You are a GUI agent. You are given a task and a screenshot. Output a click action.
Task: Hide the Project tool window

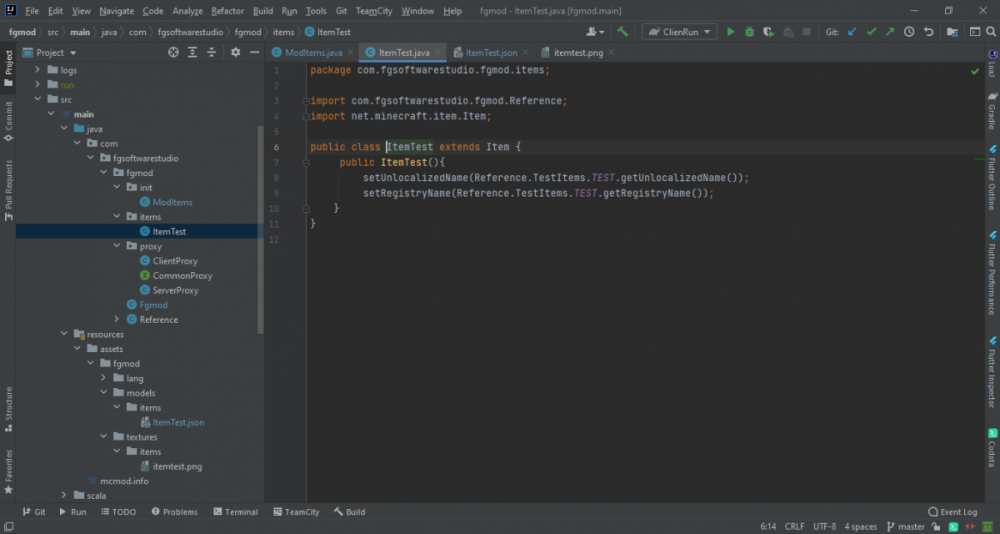pos(254,52)
